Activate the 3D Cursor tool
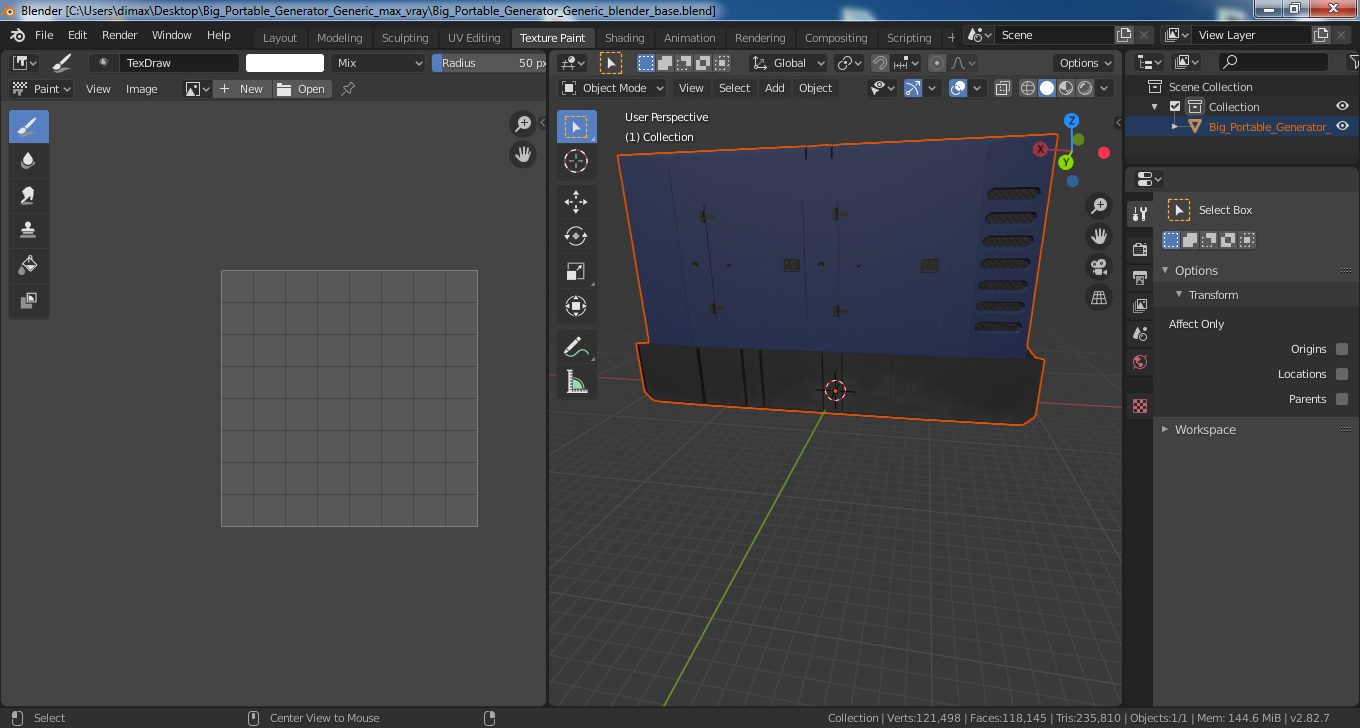The height and width of the screenshot is (728, 1360). point(576,161)
